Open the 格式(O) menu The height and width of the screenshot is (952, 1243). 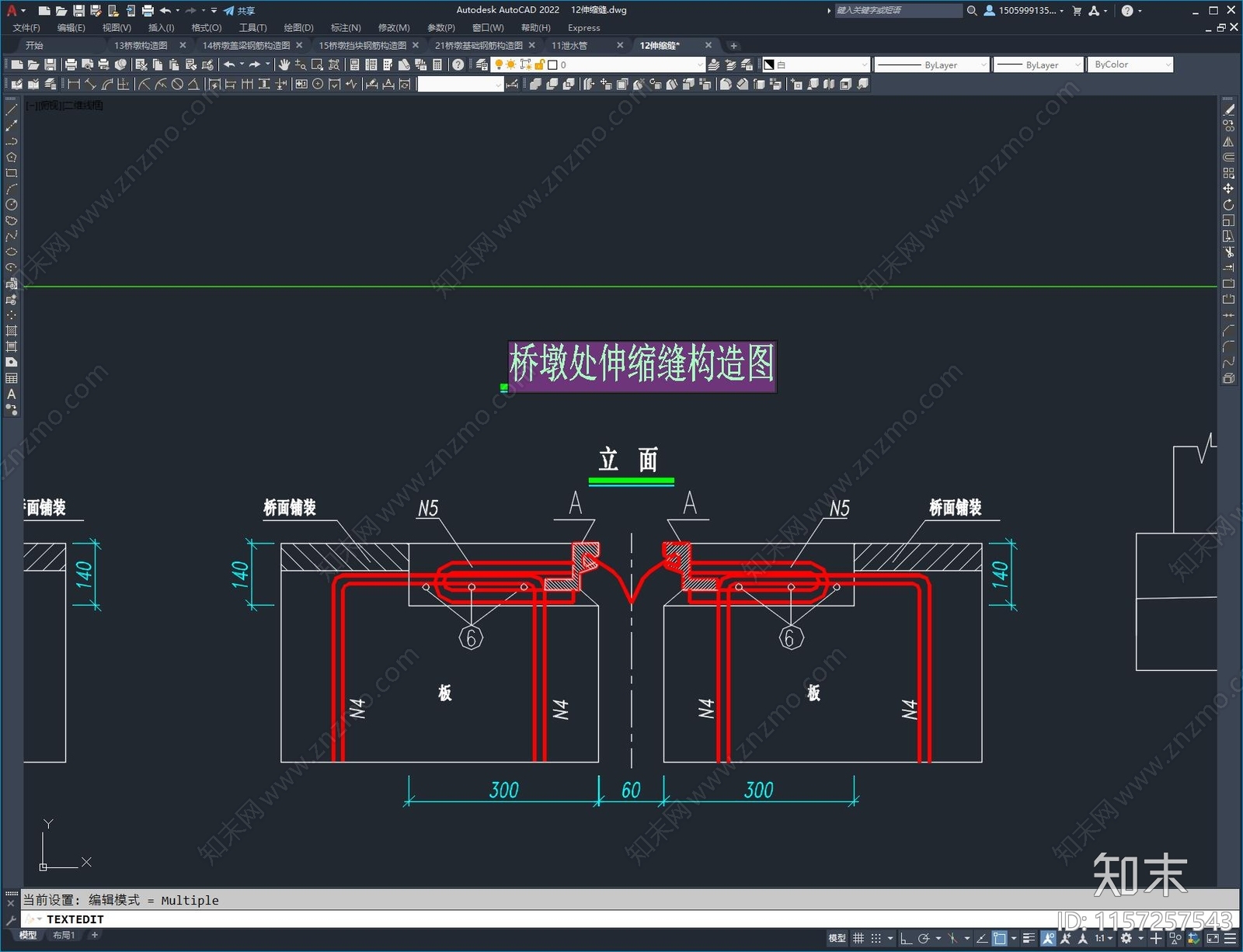tap(207, 28)
